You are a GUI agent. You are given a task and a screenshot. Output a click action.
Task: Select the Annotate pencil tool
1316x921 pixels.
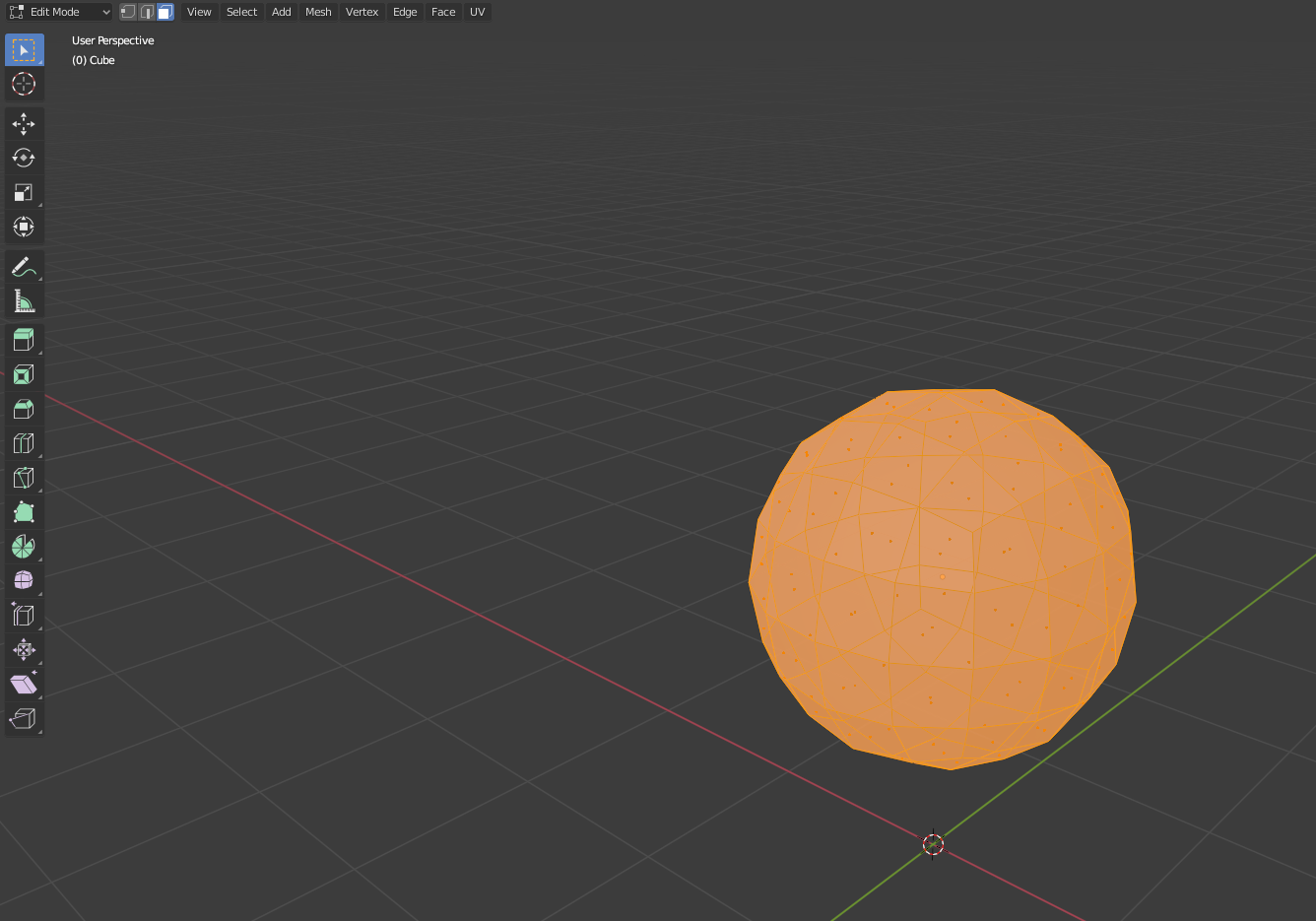click(x=24, y=267)
